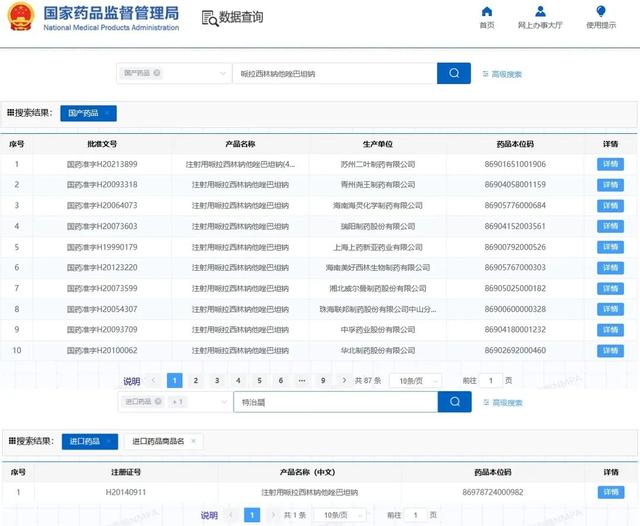Viewport: 640px width, 526px height.
Task: Click the ellipsis more-pages button
Action: click(x=302, y=380)
